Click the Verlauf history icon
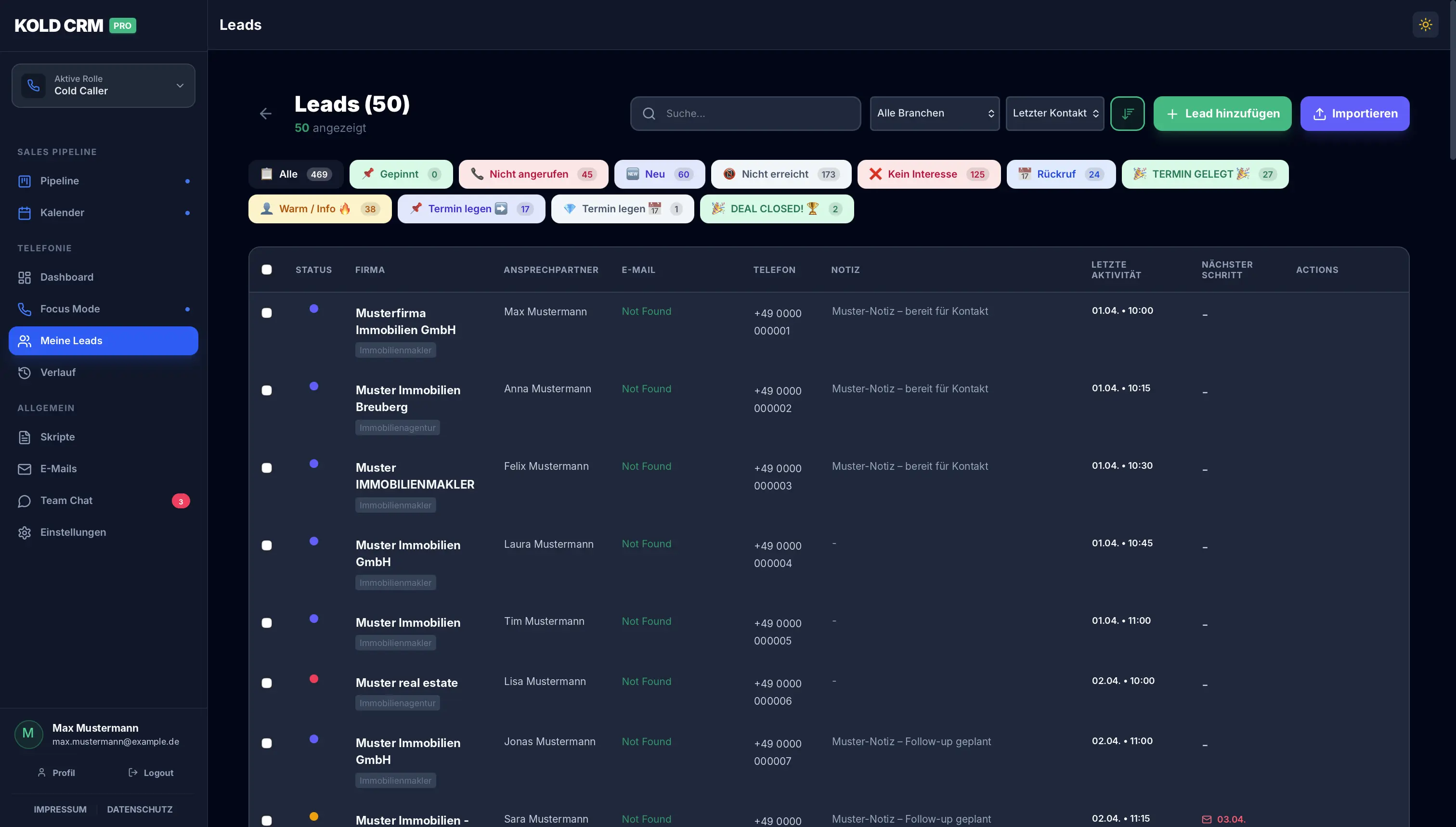 [x=25, y=373]
